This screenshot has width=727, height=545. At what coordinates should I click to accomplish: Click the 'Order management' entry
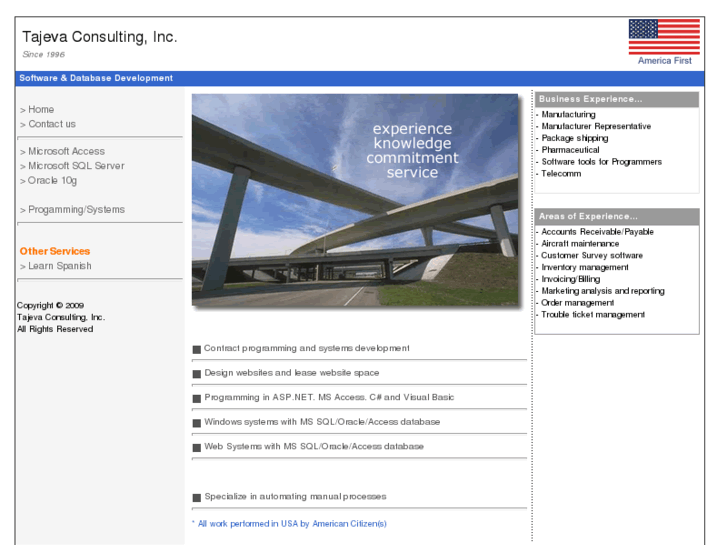577,303
